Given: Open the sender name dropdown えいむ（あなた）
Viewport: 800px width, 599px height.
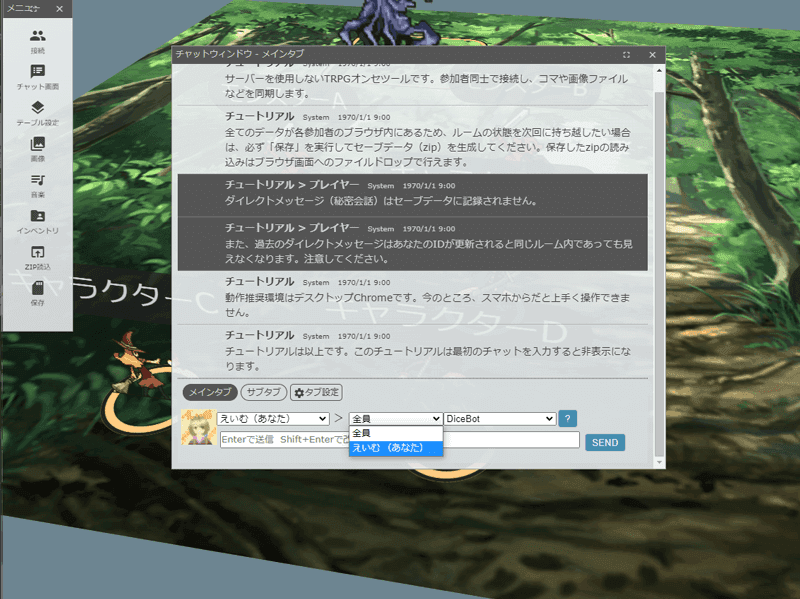Looking at the screenshot, I should coord(273,418).
